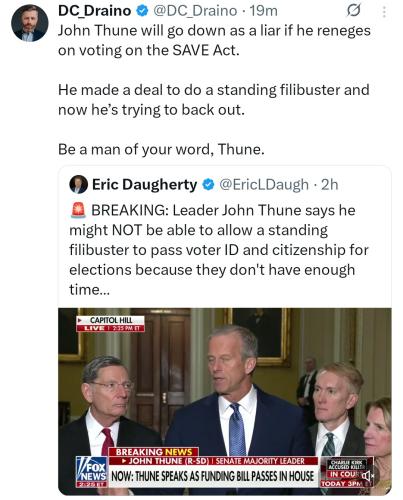Open the Grok slashed-circle icon
The height and width of the screenshot is (500, 403).
353,11
